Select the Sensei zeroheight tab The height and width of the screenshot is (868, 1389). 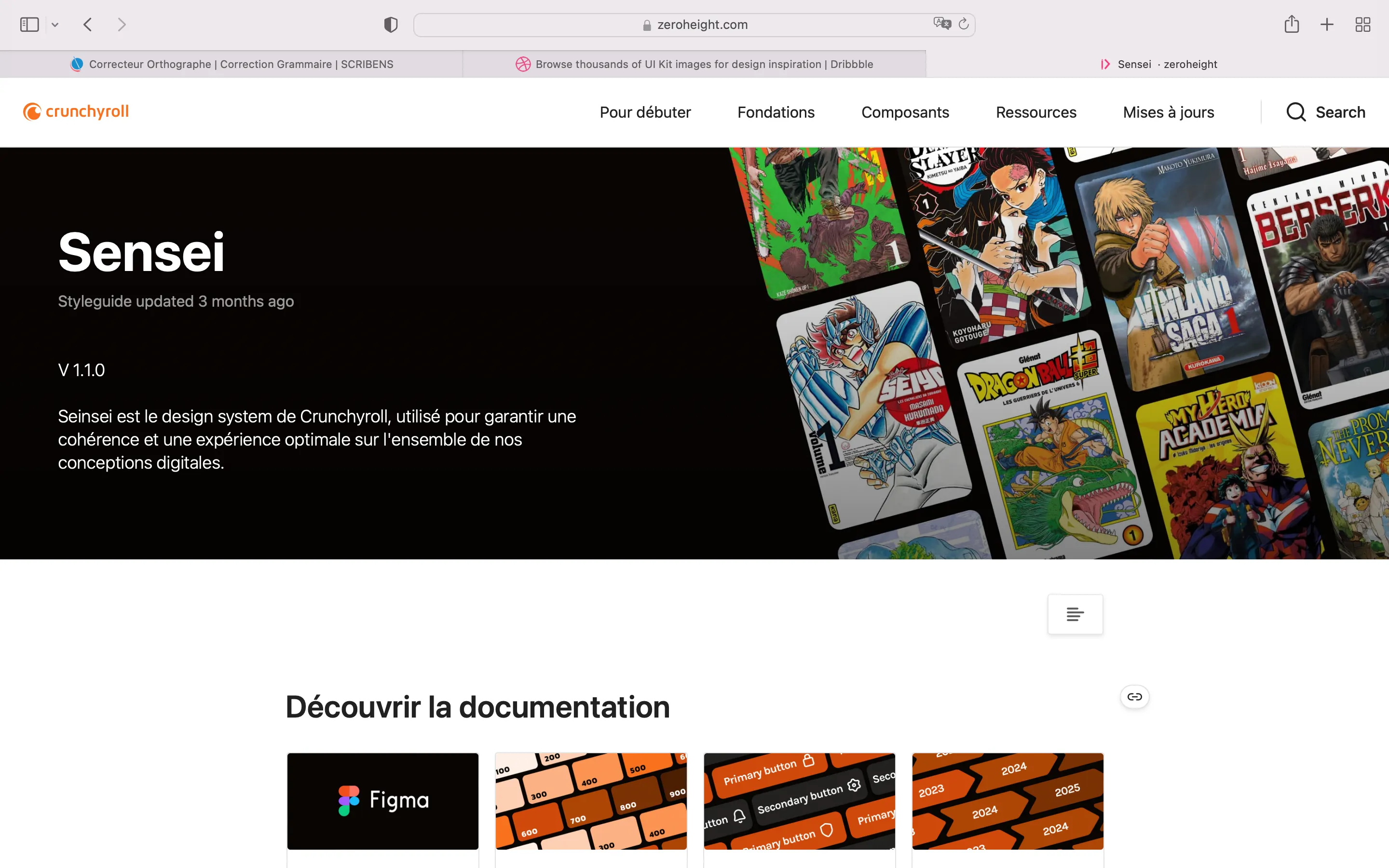(x=1157, y=64)
